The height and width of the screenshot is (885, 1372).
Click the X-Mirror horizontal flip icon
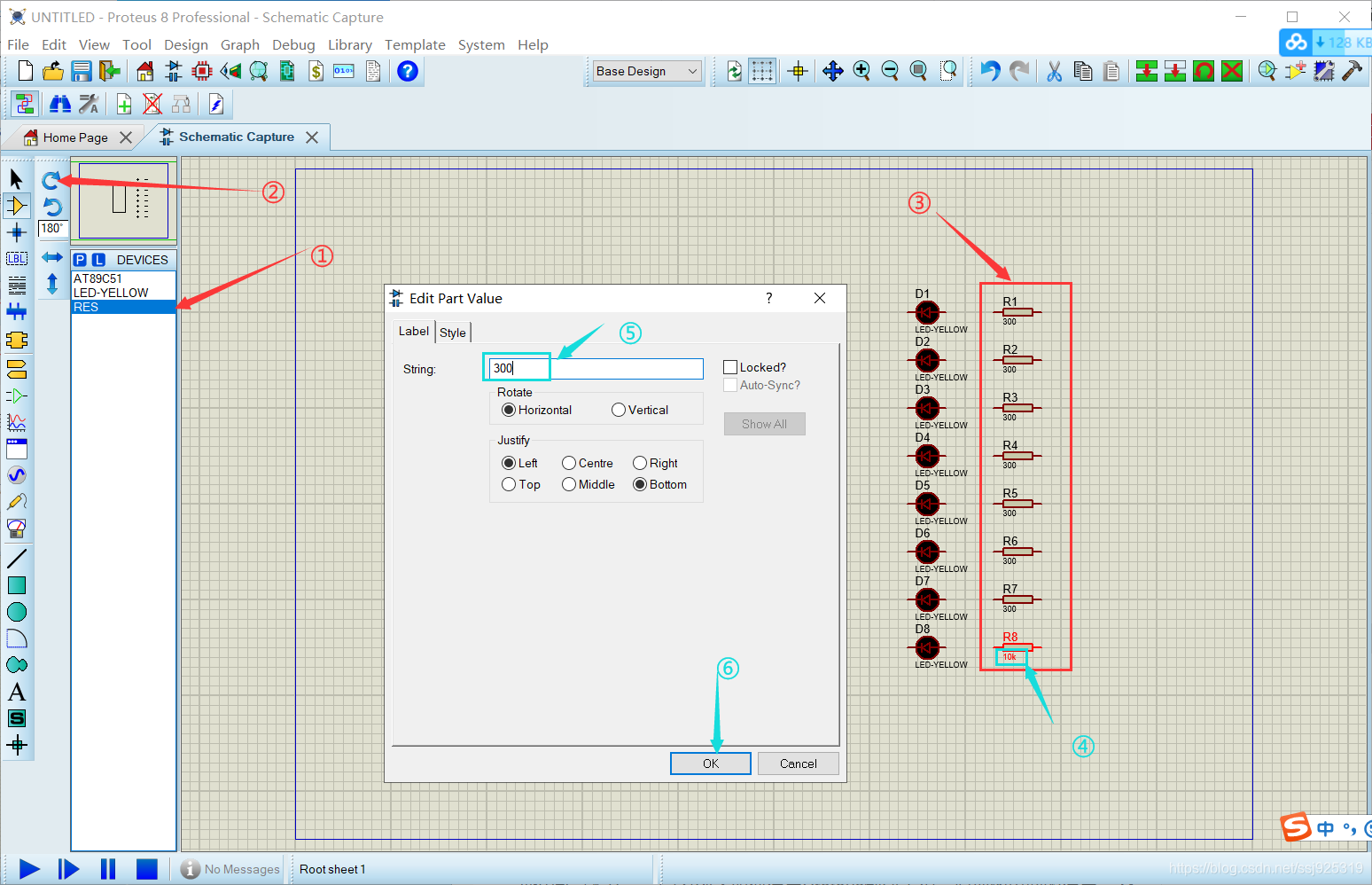coord(52,257)
